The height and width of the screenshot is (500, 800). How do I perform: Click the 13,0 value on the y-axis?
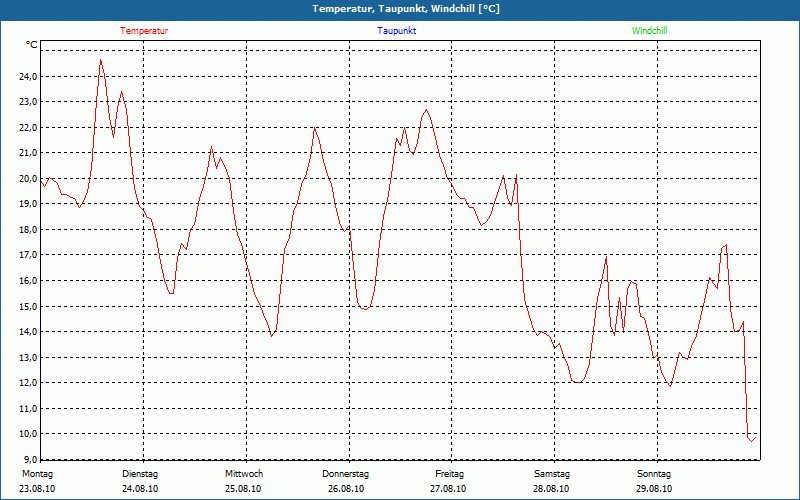pyautogui.click(x=28, y=357)
